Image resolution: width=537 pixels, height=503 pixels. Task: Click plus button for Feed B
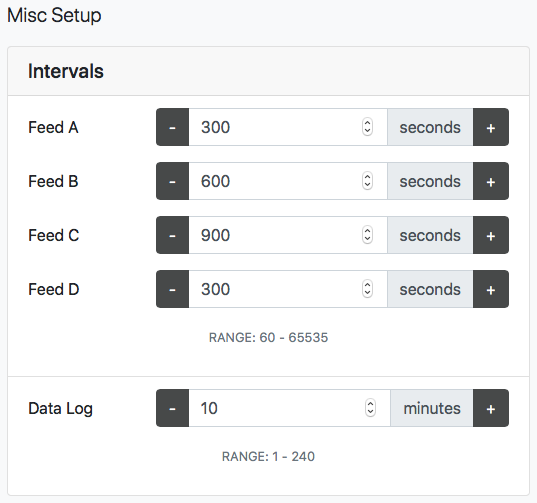point(491,181)
